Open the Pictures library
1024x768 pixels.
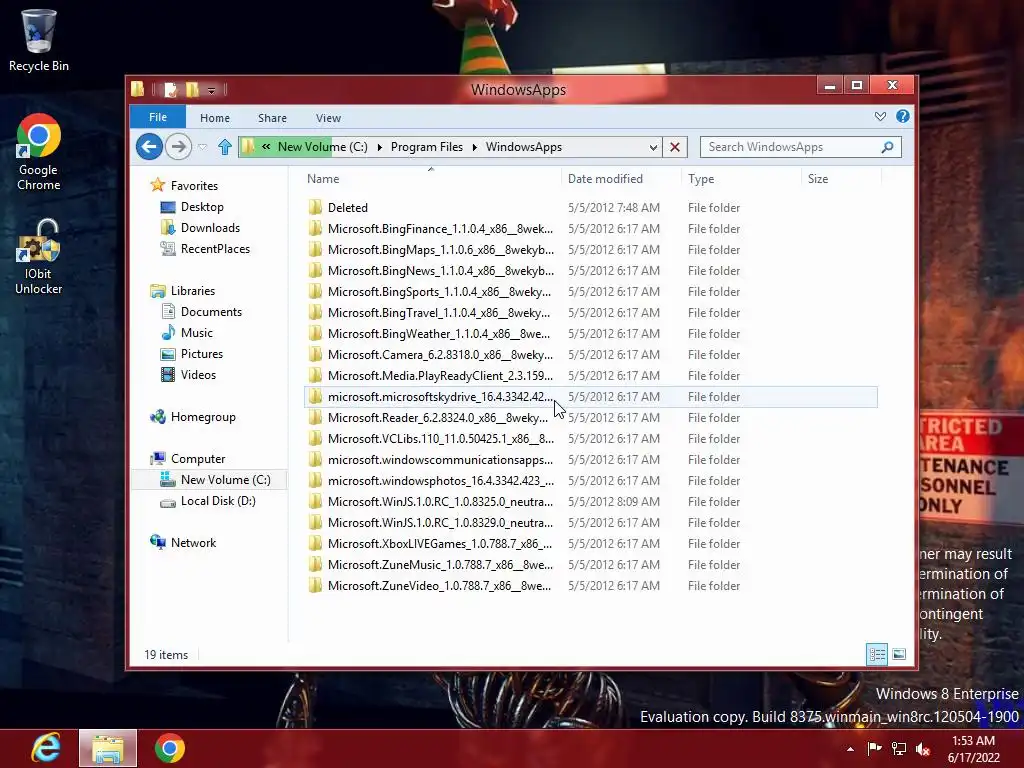(202, 354)
